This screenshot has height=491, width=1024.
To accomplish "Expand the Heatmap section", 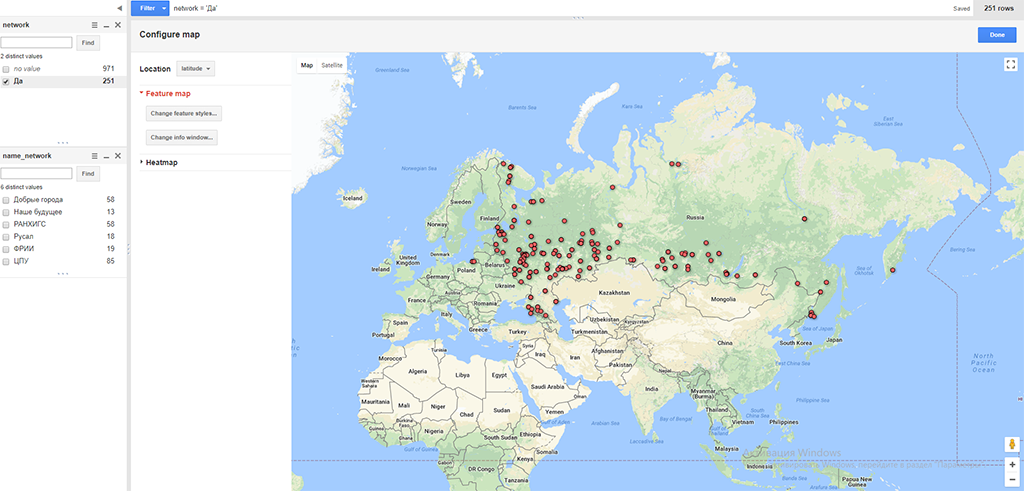I will [x=161, y=162].
